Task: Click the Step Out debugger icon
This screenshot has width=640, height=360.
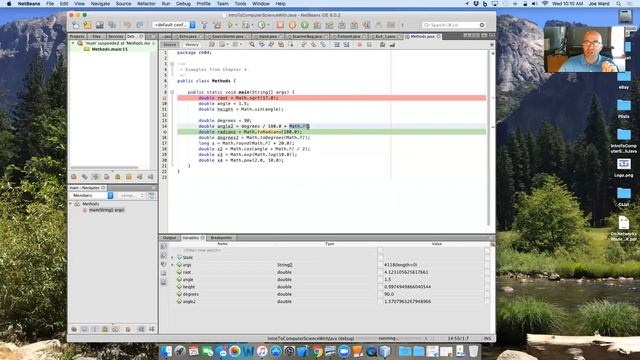Action: [354, 25]
